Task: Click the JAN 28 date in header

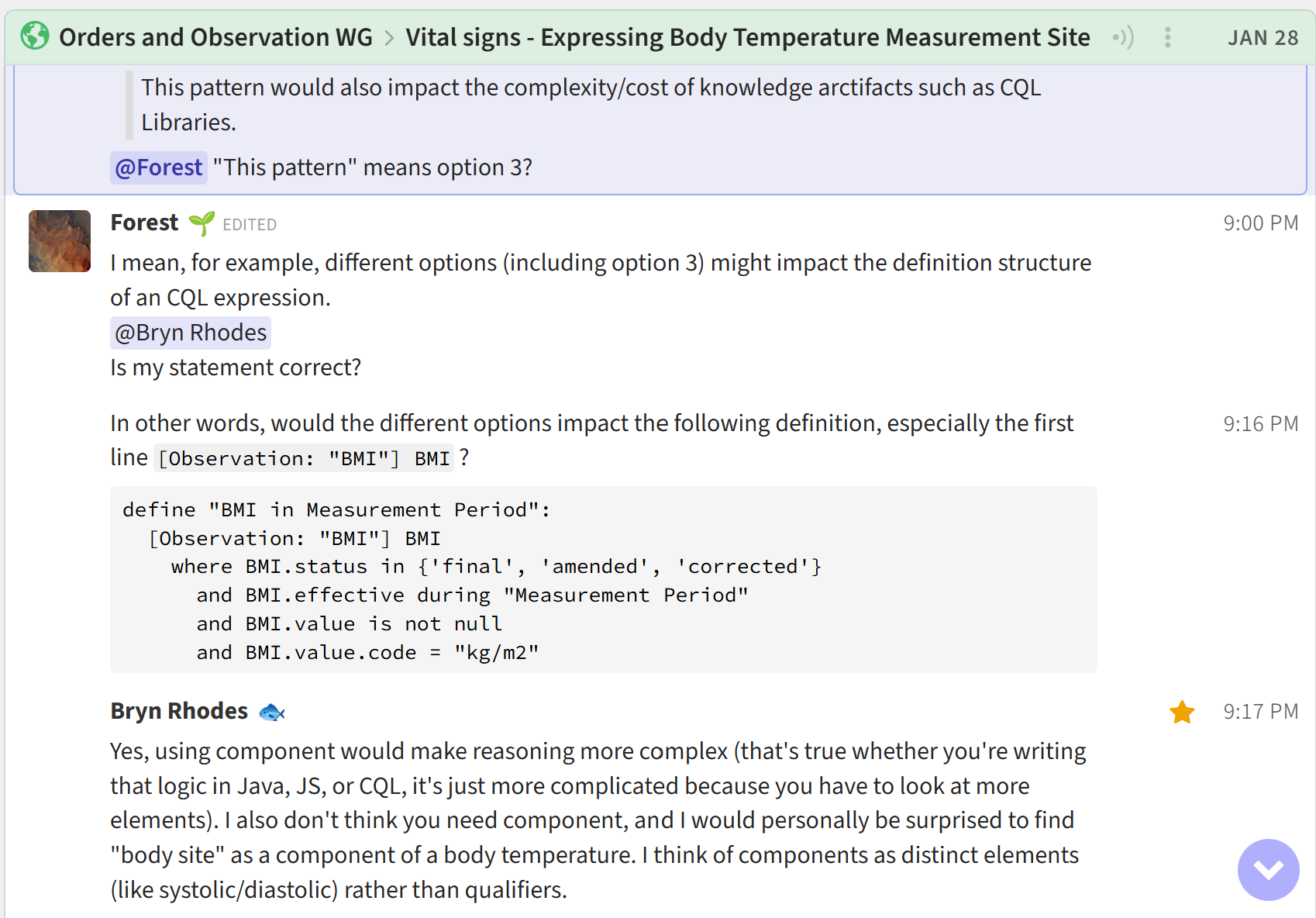Action: coord(1263,38)
